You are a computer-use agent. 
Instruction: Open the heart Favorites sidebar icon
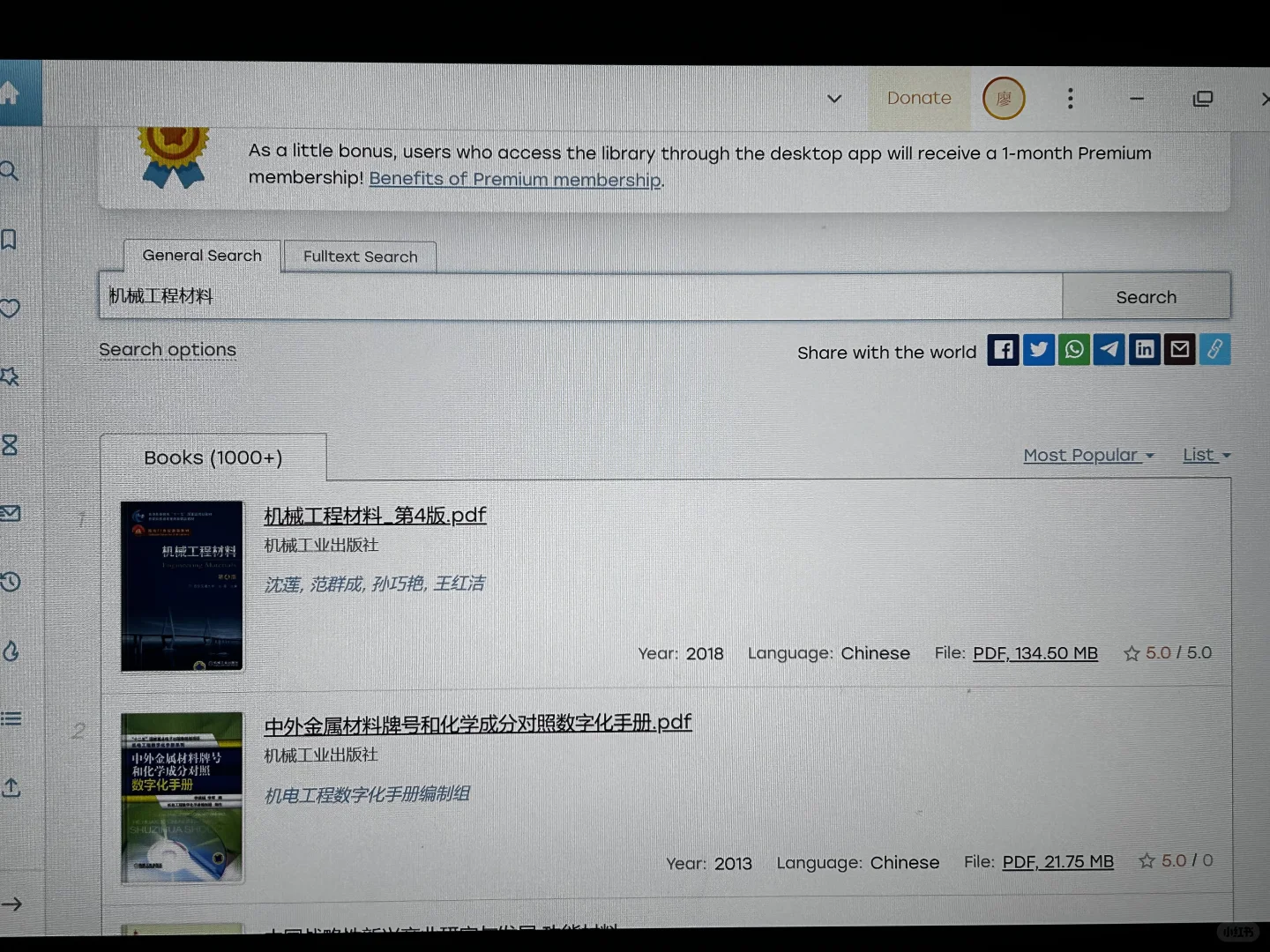click(x=10, y=308)
